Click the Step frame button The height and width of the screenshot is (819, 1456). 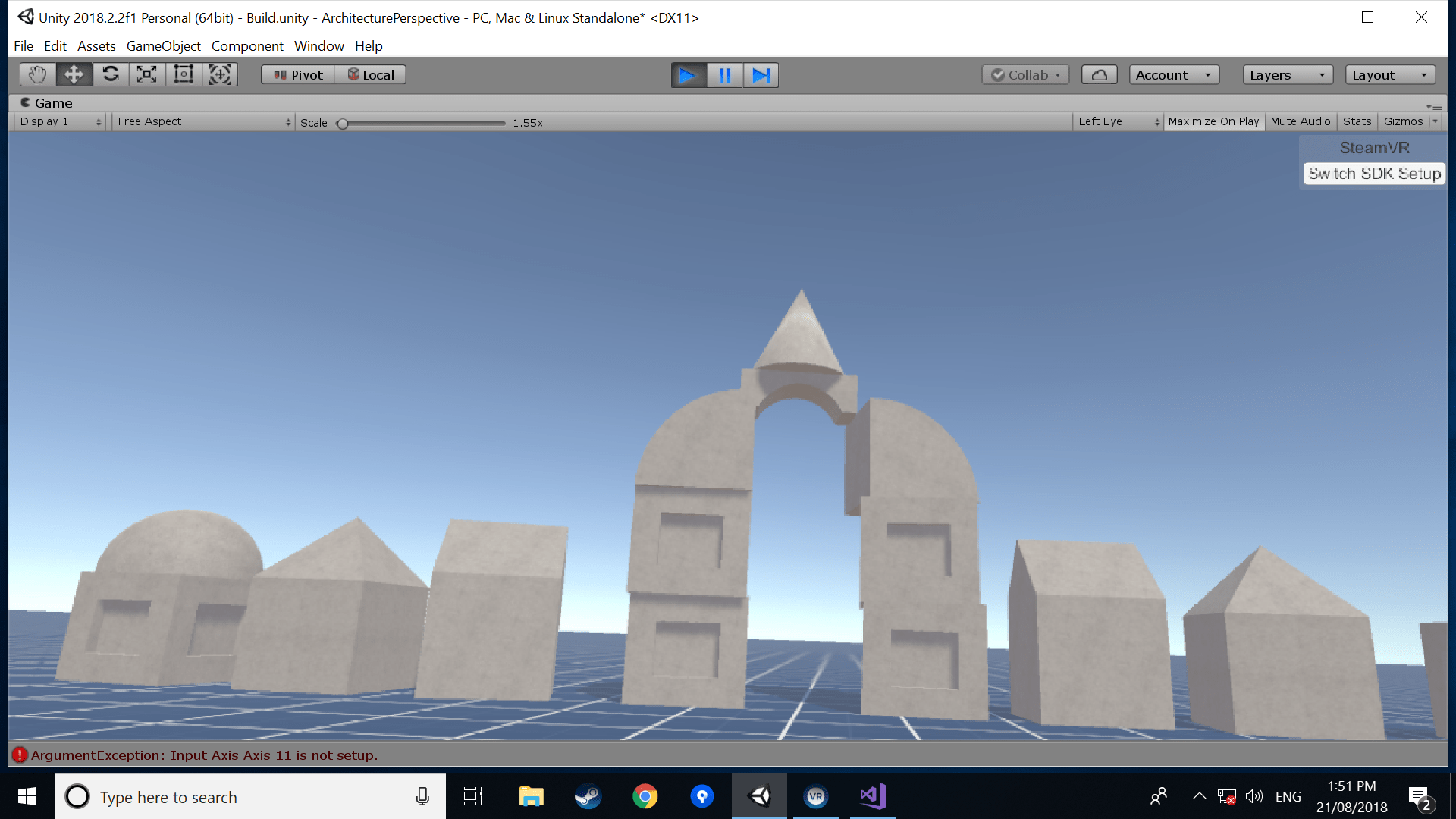(761, 75)
